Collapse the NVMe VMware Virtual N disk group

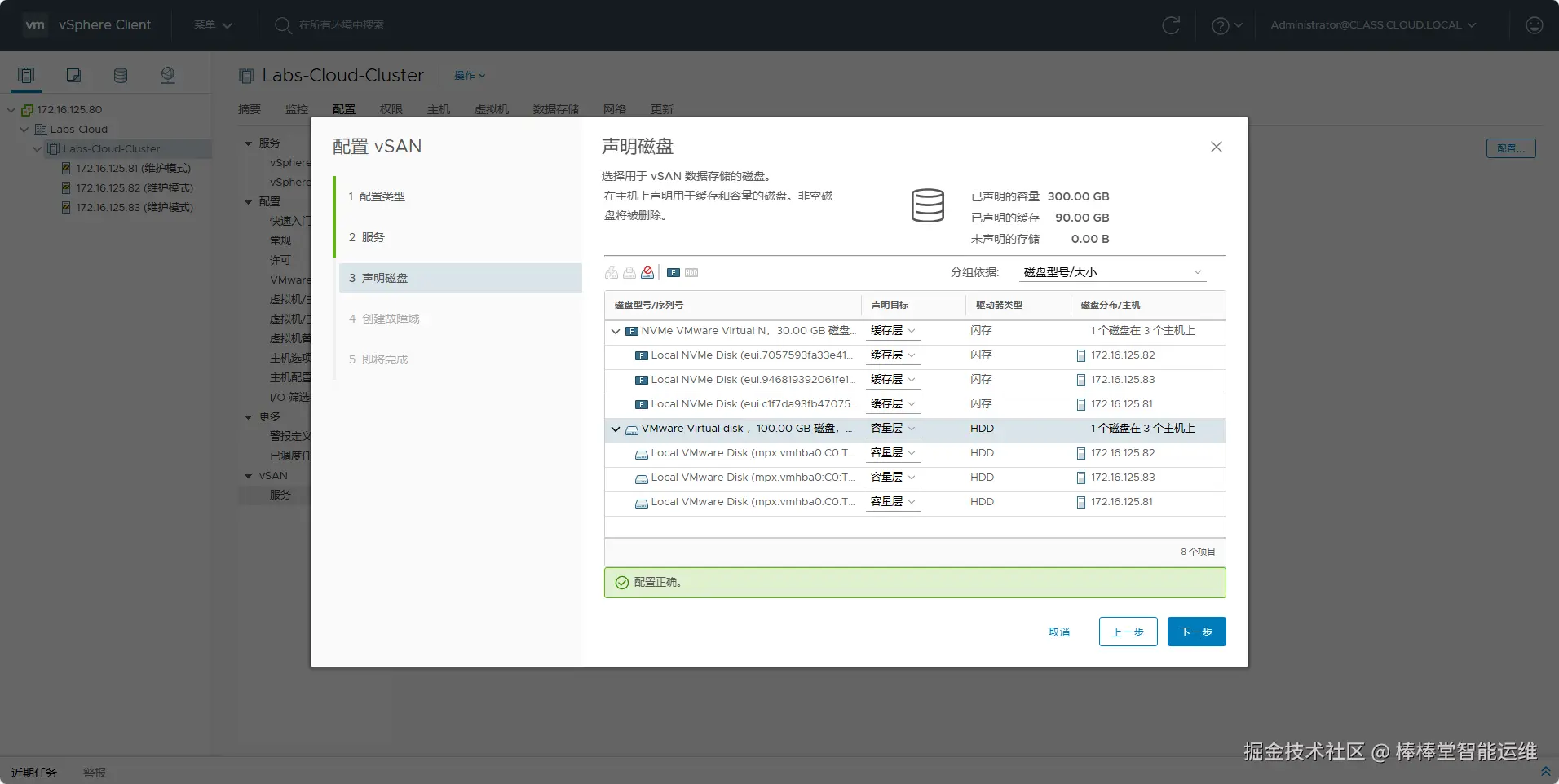point(616,331)
